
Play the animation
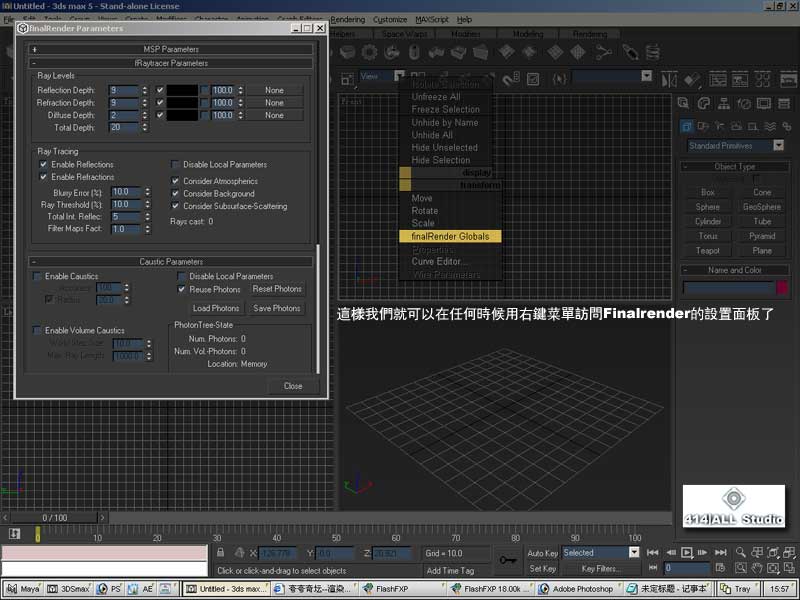687,553
